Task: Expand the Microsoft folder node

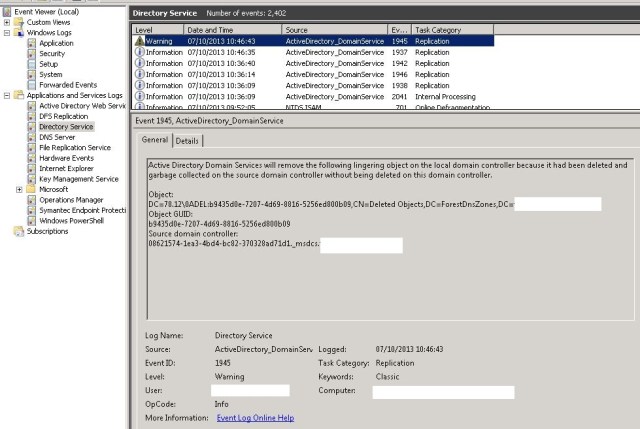Action: [x=20, y=189]
